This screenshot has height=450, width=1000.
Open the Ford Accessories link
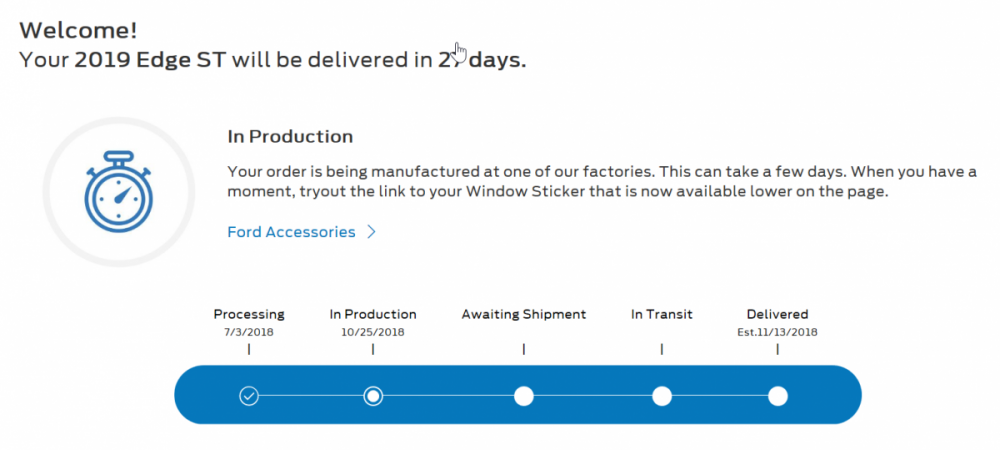[x=291, y=232]
